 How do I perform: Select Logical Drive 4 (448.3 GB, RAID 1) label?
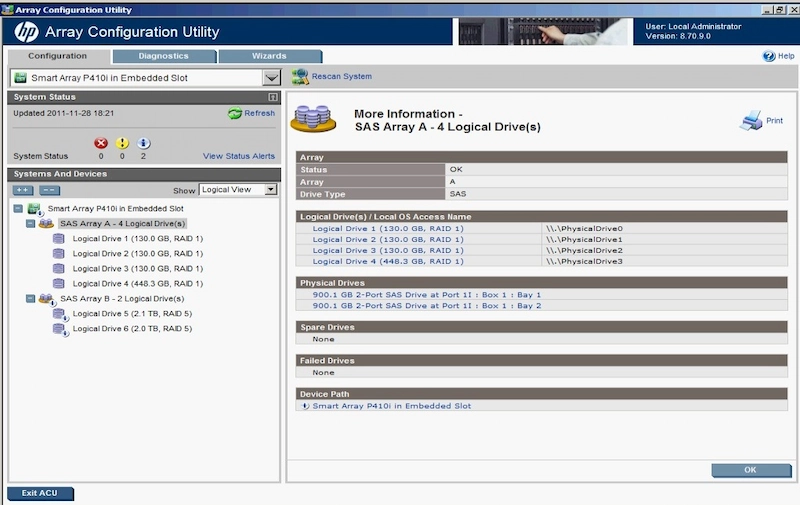(x=138, y=284)
